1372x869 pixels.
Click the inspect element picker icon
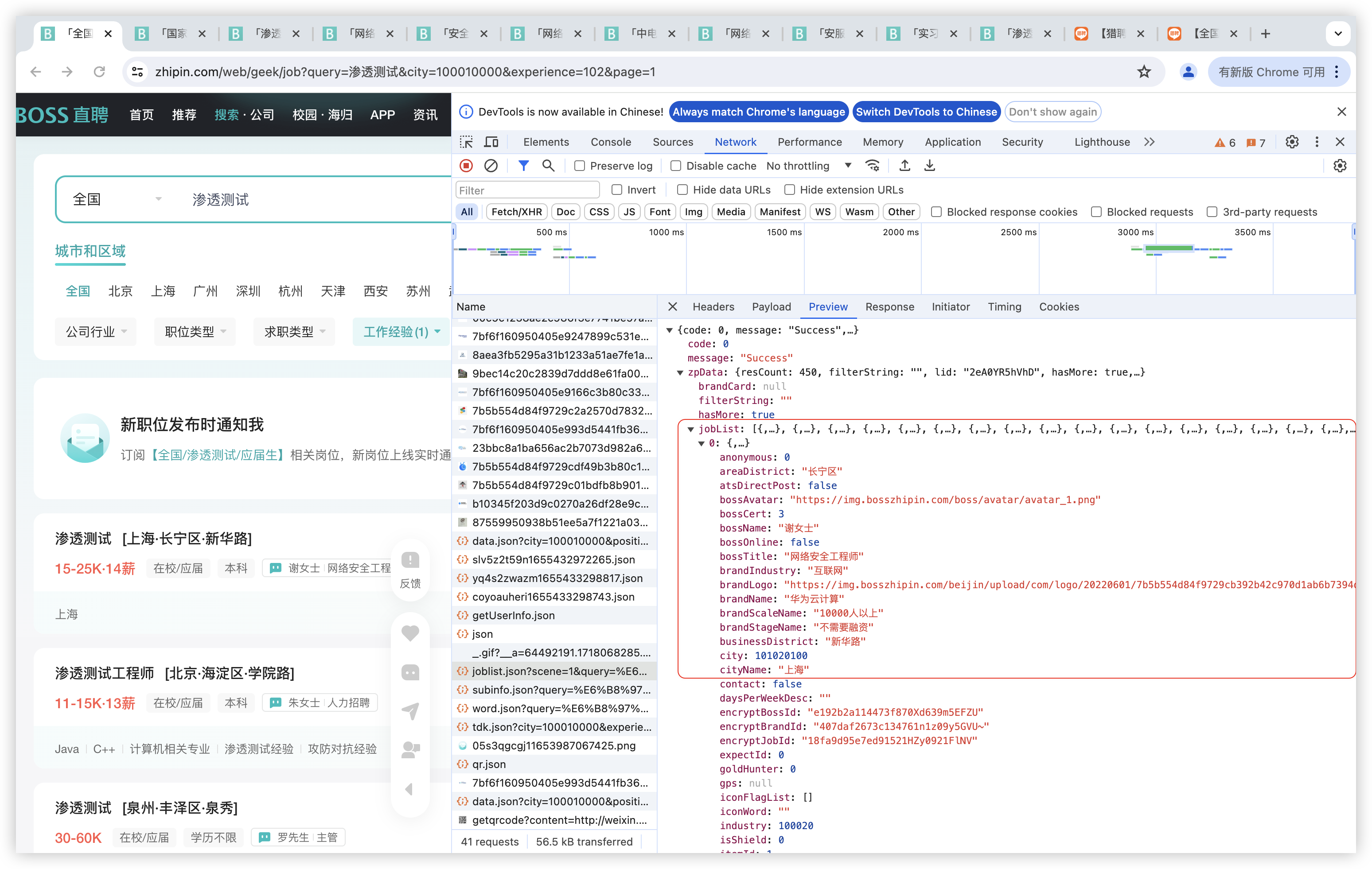[x=466, y=142]
